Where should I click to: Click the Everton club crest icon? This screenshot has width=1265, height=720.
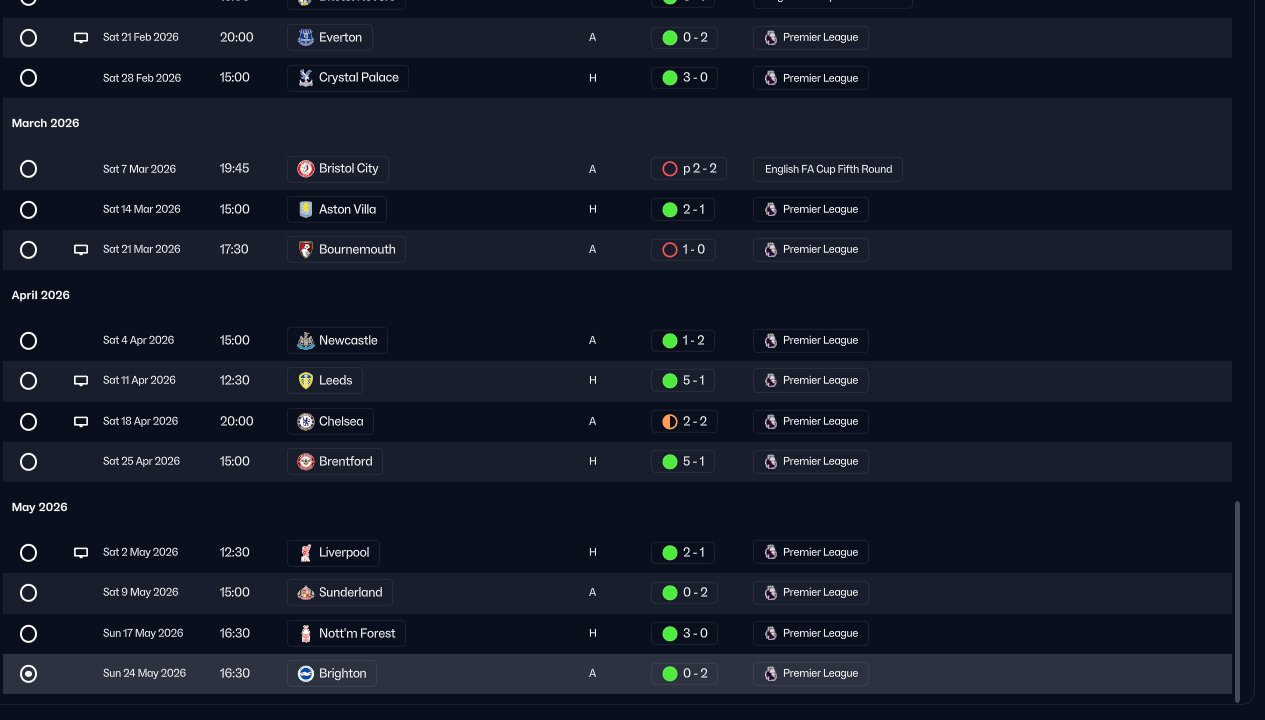(306, 38)
